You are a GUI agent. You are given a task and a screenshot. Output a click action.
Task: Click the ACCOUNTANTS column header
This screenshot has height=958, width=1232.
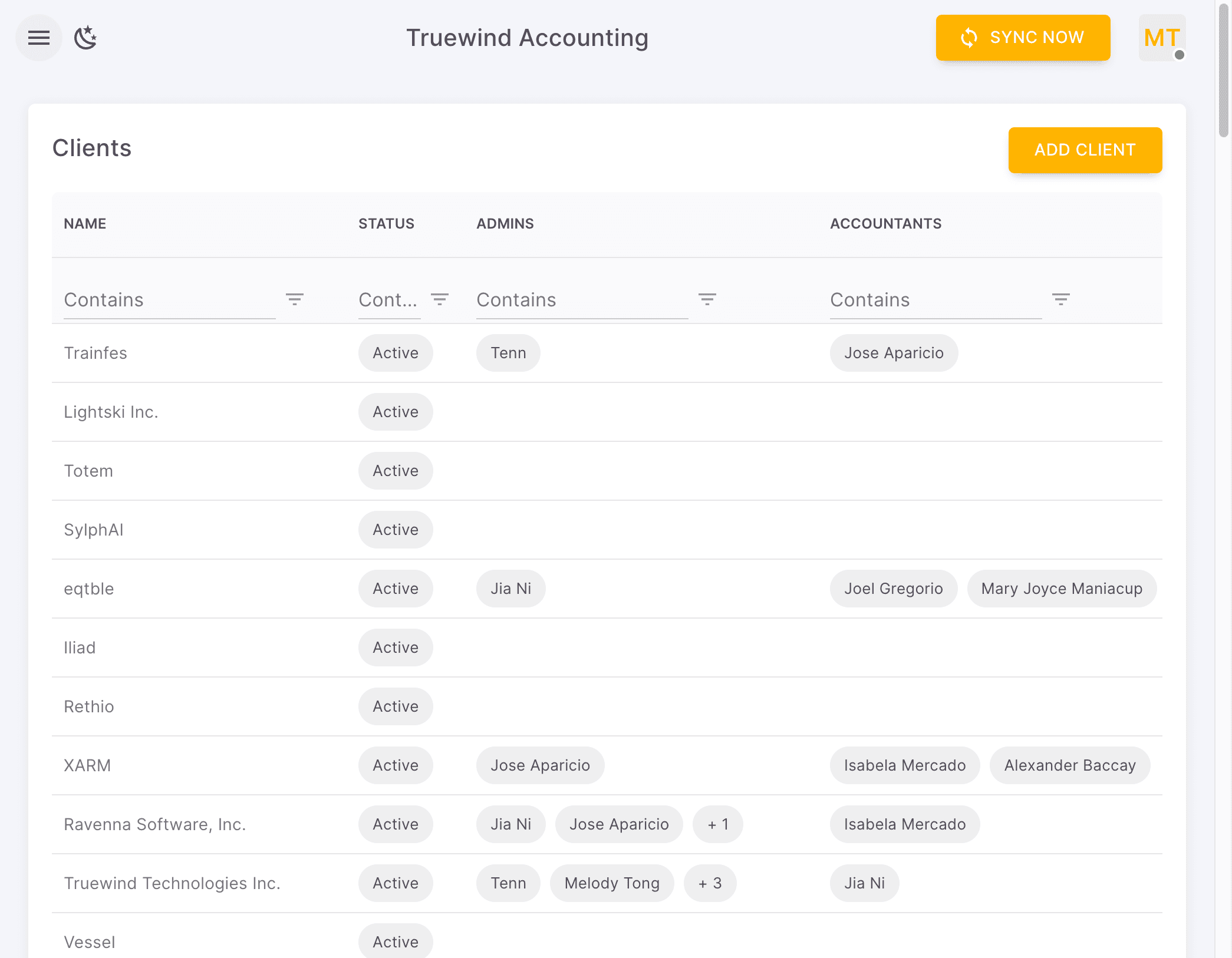(x=885, y=223)
